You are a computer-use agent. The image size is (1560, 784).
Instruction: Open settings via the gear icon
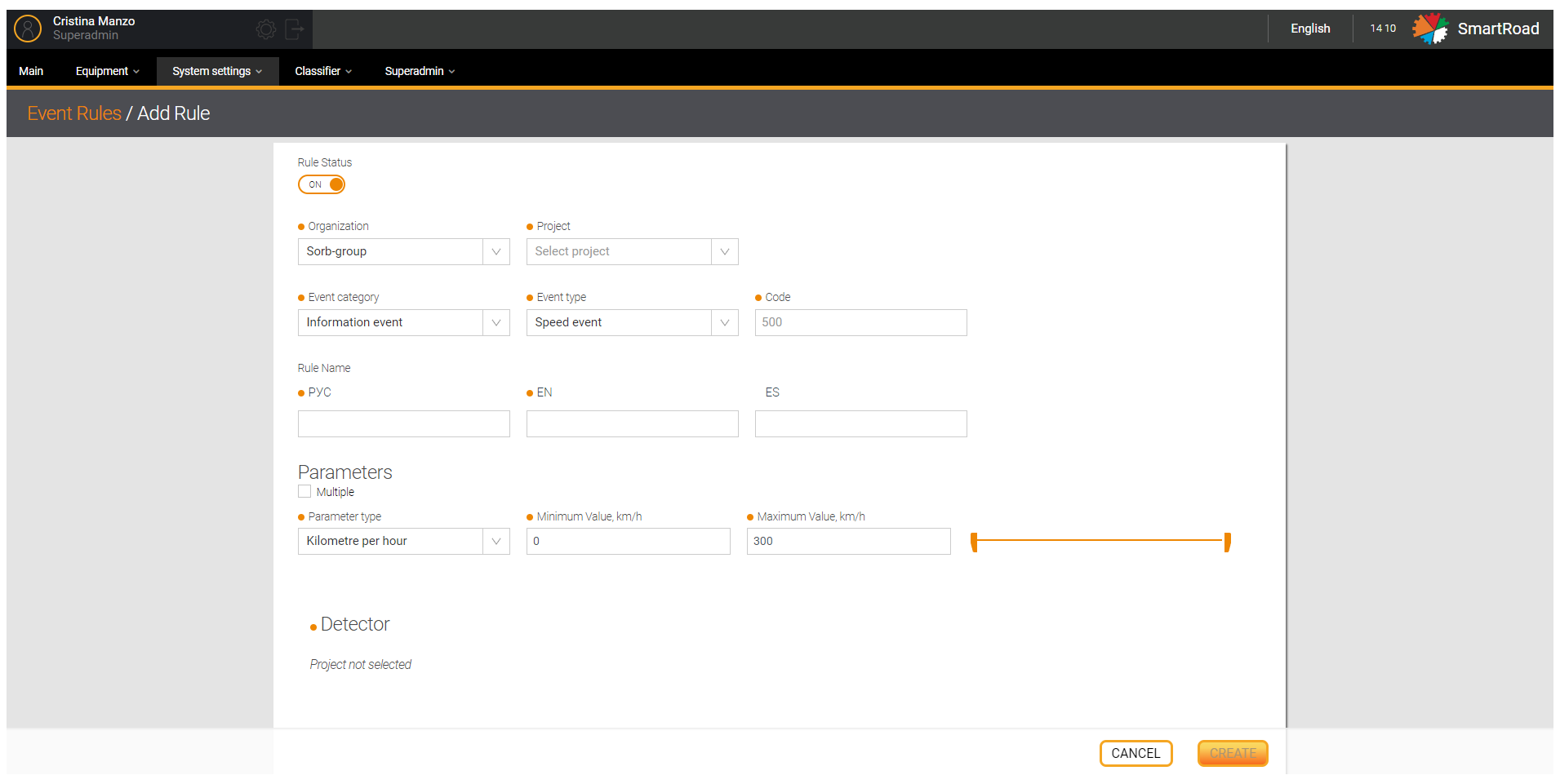(x=266, y=29)
